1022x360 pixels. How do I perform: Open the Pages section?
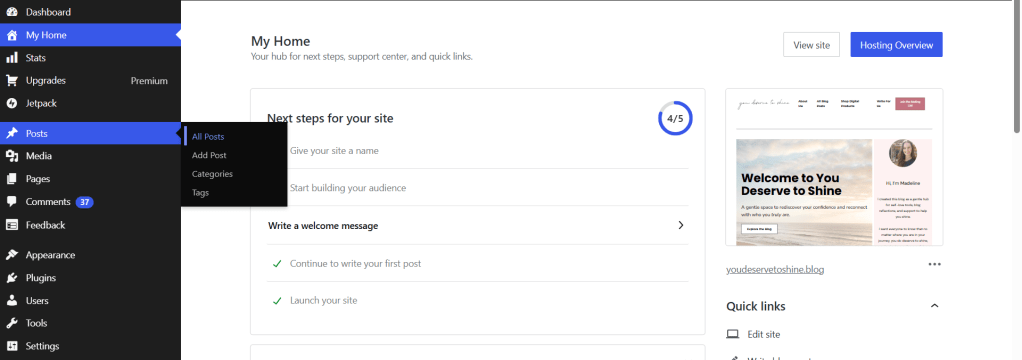(90, 179)
